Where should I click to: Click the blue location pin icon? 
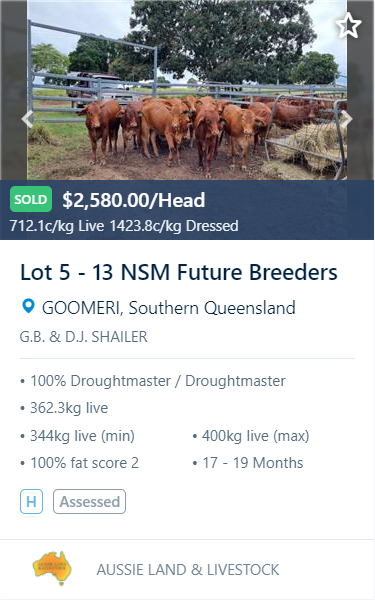[x=28, y=307]
